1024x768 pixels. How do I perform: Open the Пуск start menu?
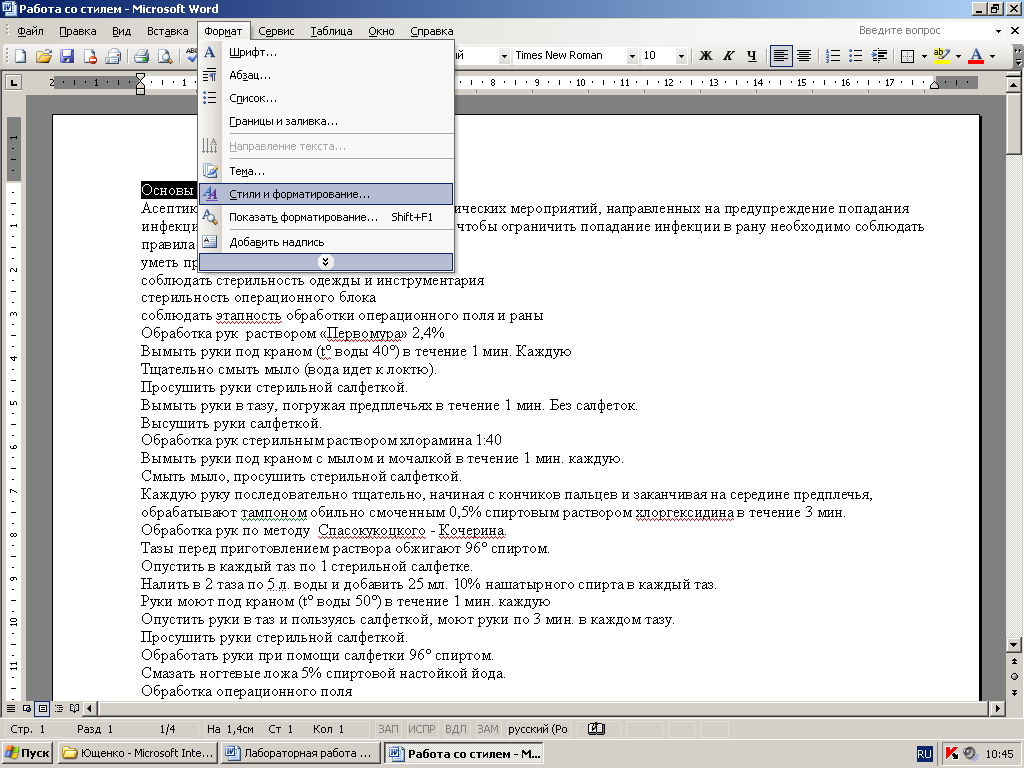pos(27,753)
